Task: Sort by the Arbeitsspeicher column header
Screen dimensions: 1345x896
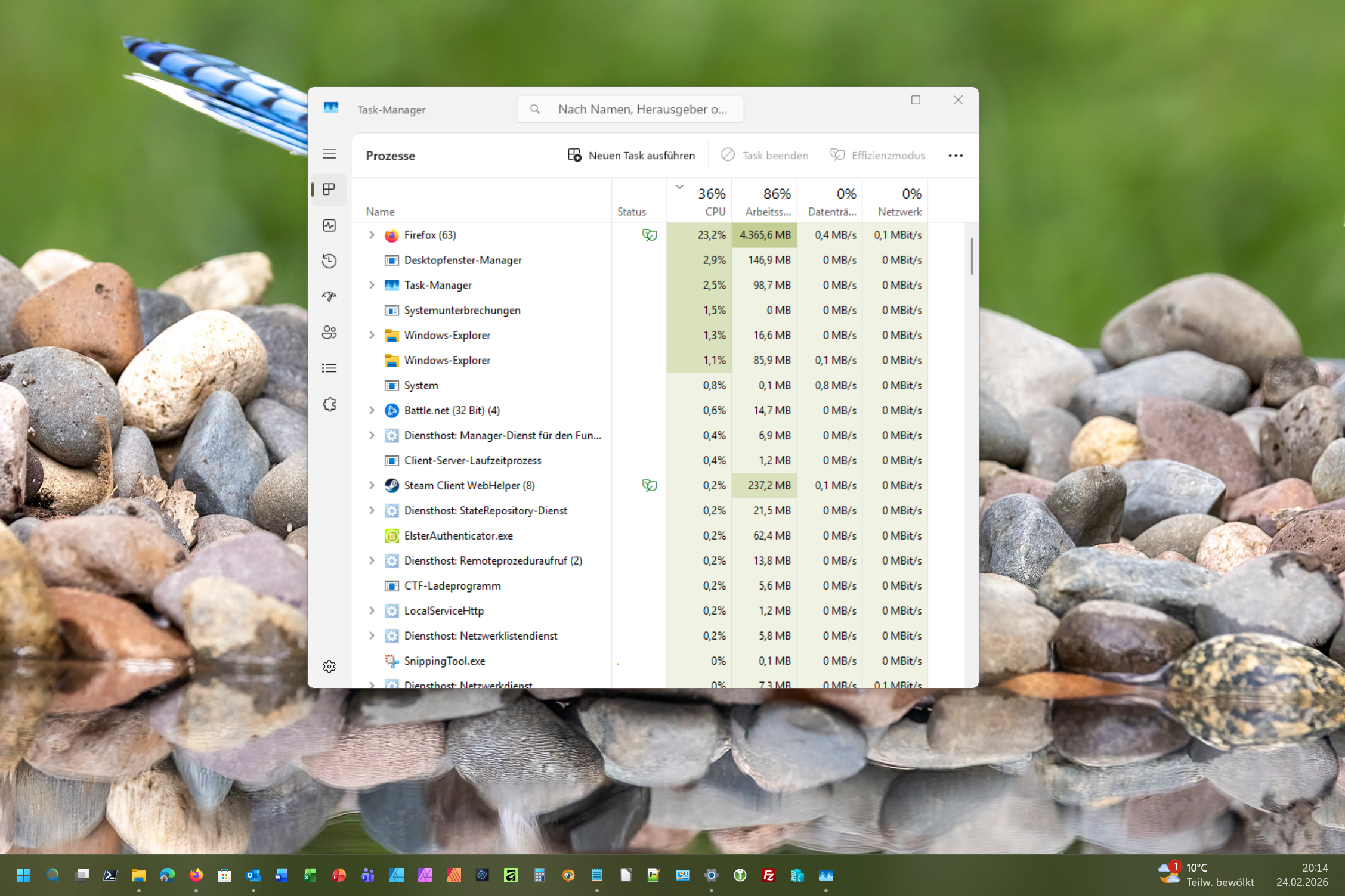Action: click(767, 201)
